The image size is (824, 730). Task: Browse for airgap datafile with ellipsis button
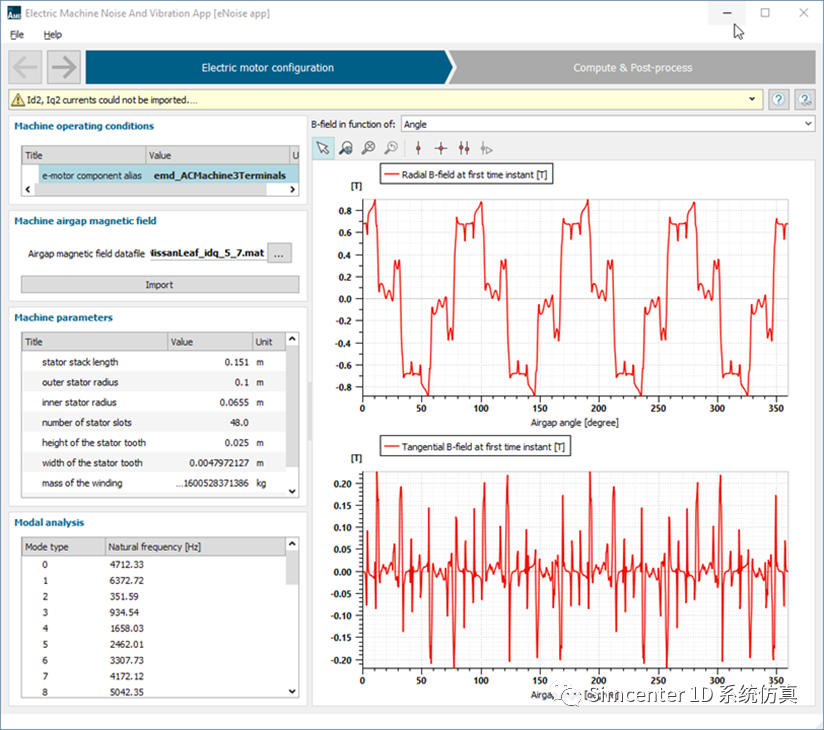click(x=281, y=254)
